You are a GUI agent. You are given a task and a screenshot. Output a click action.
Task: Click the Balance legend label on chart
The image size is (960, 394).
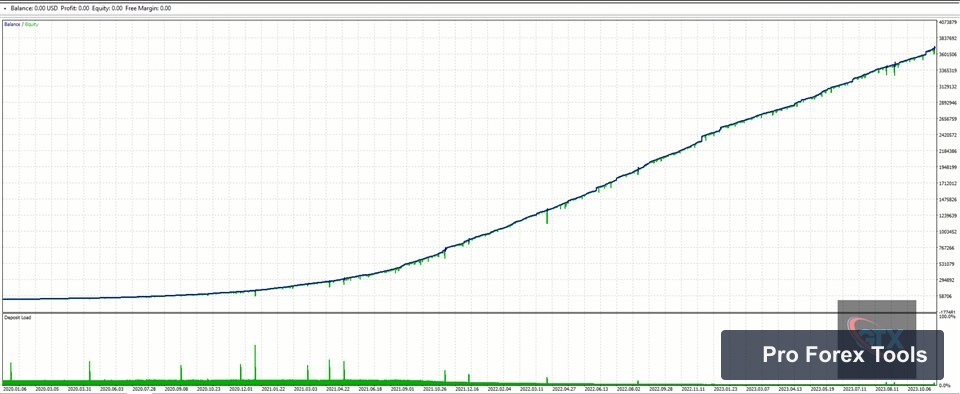13,24
